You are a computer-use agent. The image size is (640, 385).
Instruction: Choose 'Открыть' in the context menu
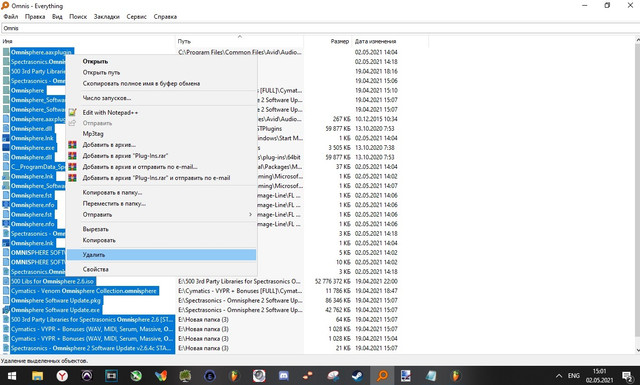click(x=95, y=61)
